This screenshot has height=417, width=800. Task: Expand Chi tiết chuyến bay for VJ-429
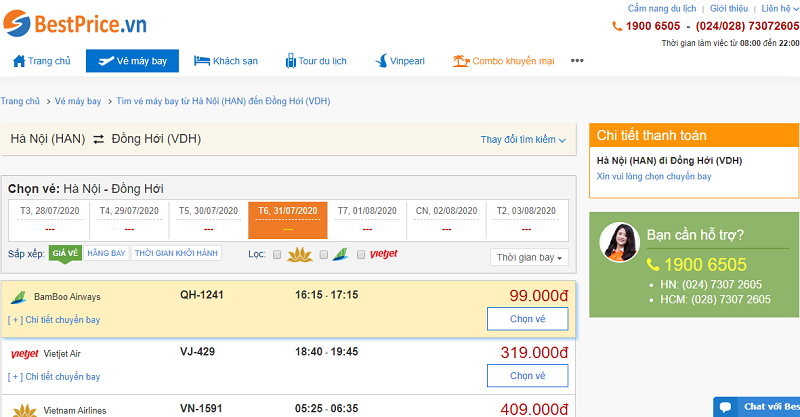pos(54,377)
